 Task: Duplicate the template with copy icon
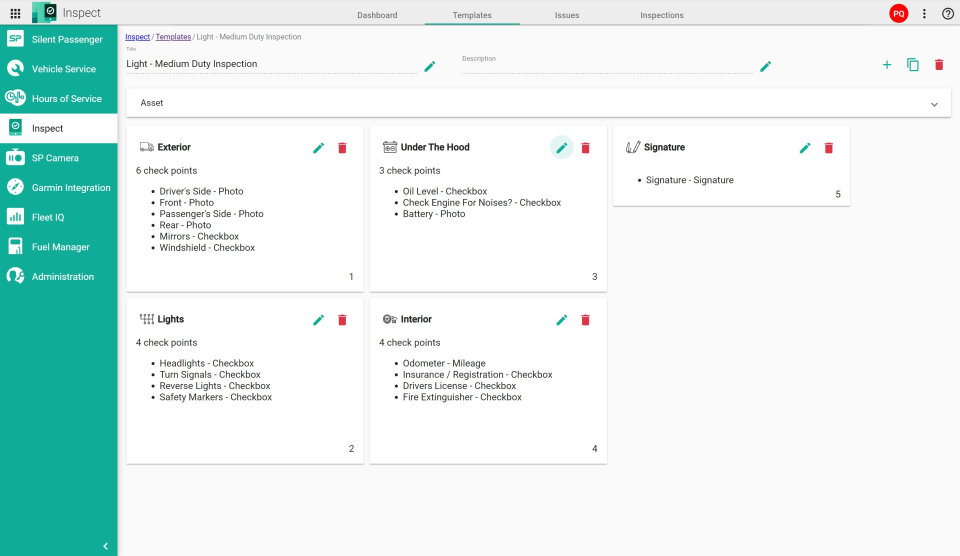913,64
